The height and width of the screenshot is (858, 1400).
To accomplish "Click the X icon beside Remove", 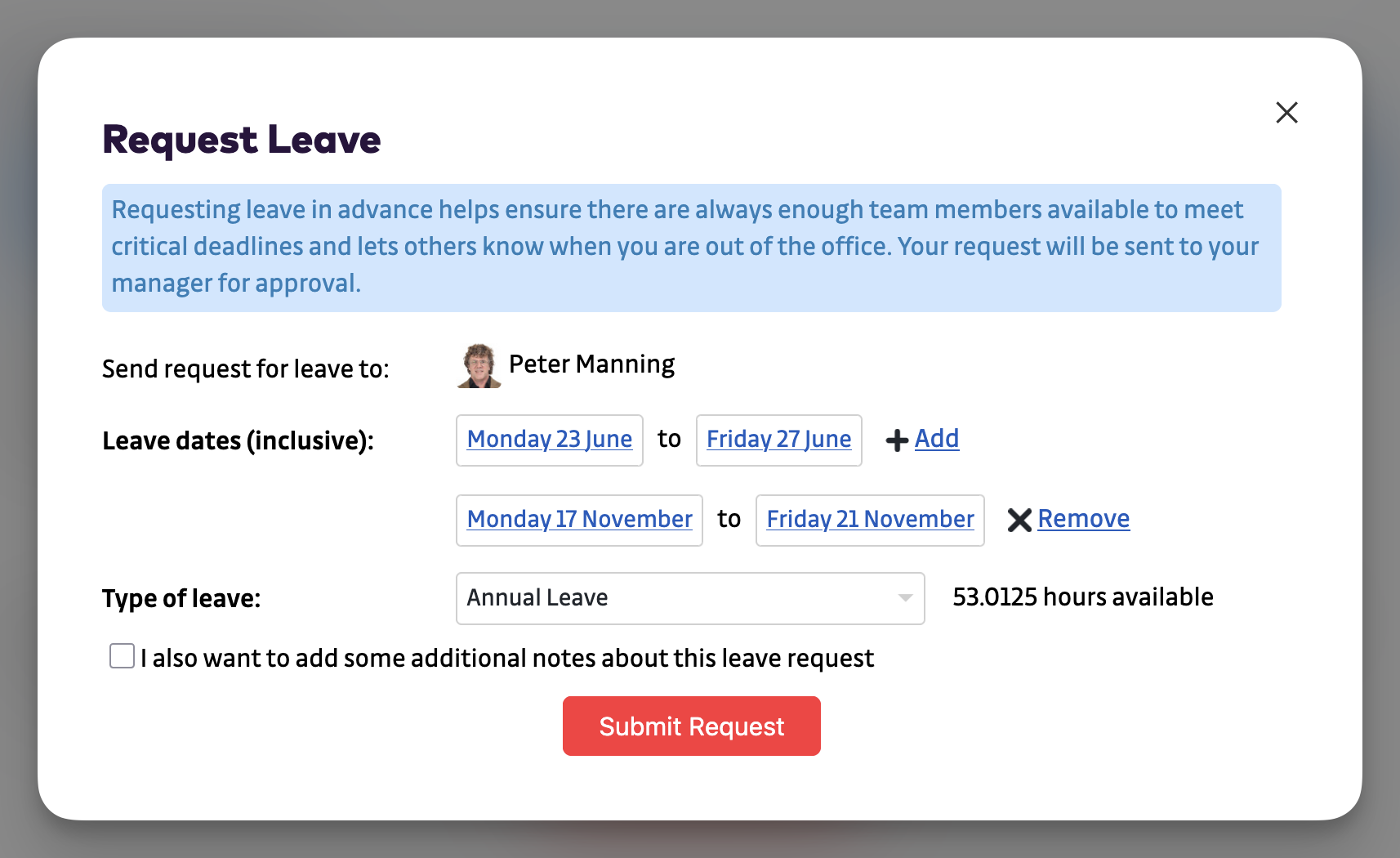I will 1019,520.
